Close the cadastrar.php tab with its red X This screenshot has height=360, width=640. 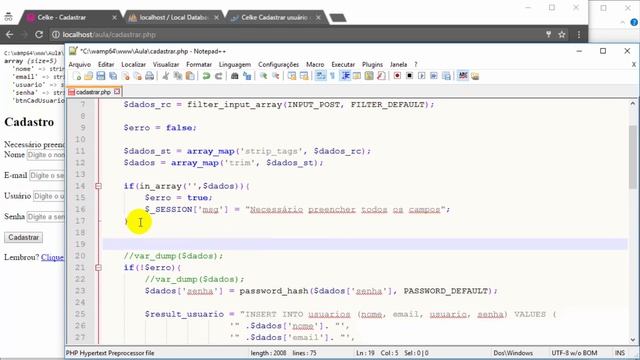pyautogui.click(x=117, y=91)
